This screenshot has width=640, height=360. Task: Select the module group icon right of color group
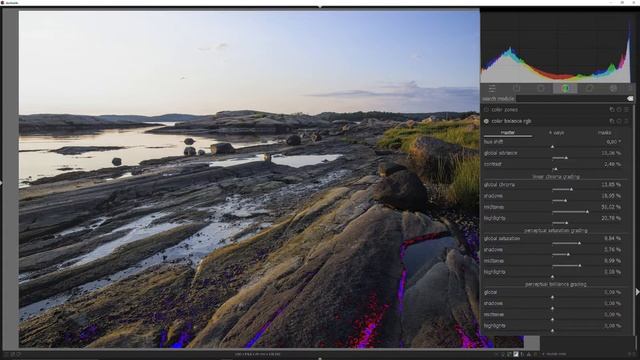(589, 88)
